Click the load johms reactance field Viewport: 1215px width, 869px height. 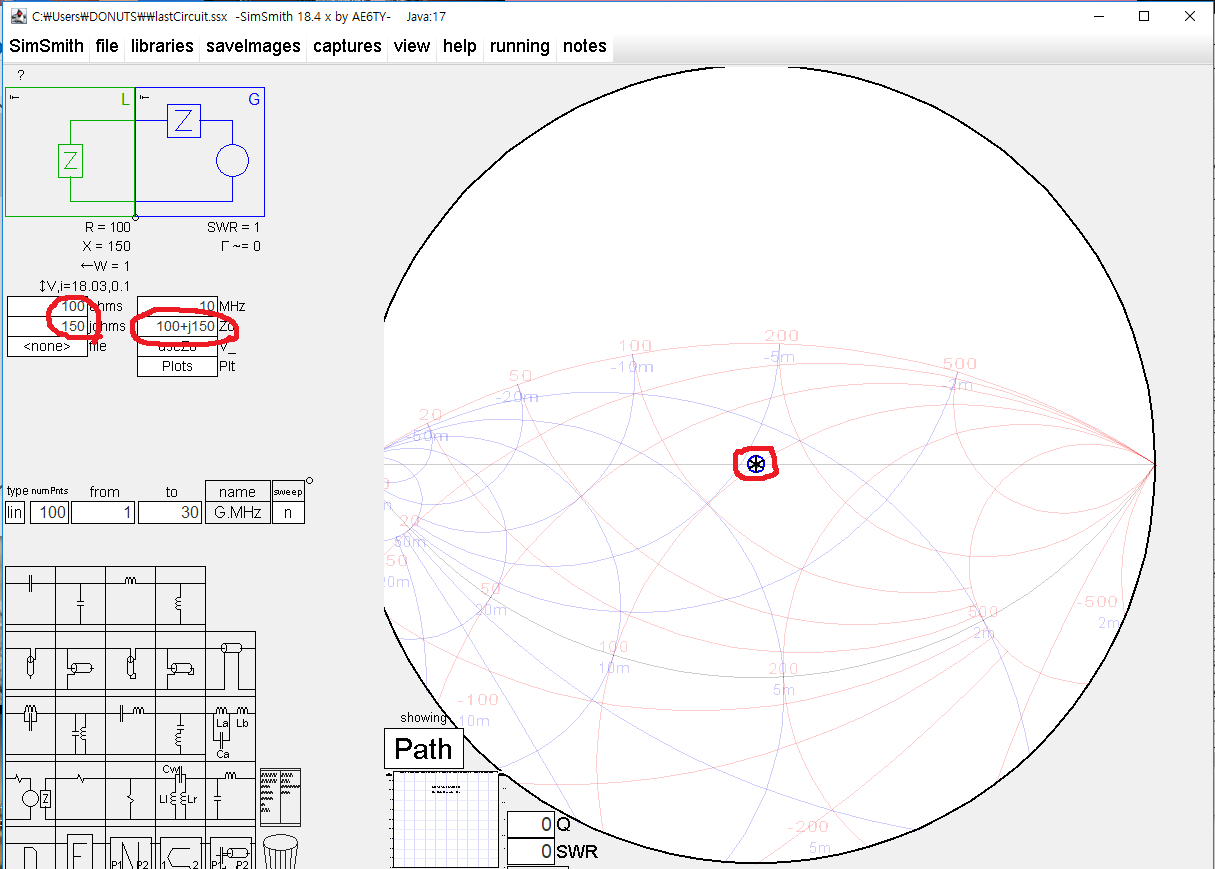(47, 326)
